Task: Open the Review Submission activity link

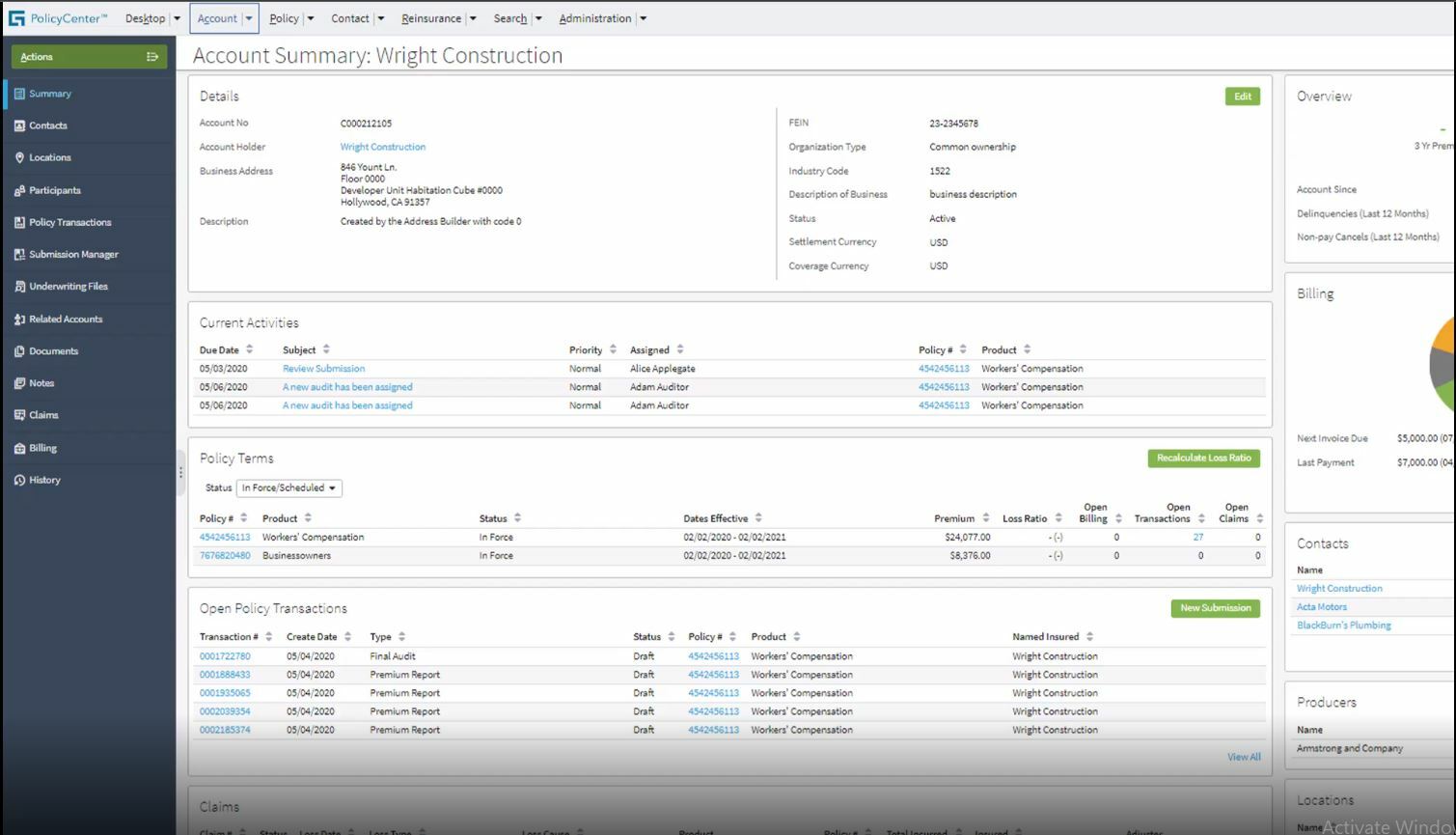Action: [x=323, y=369]
